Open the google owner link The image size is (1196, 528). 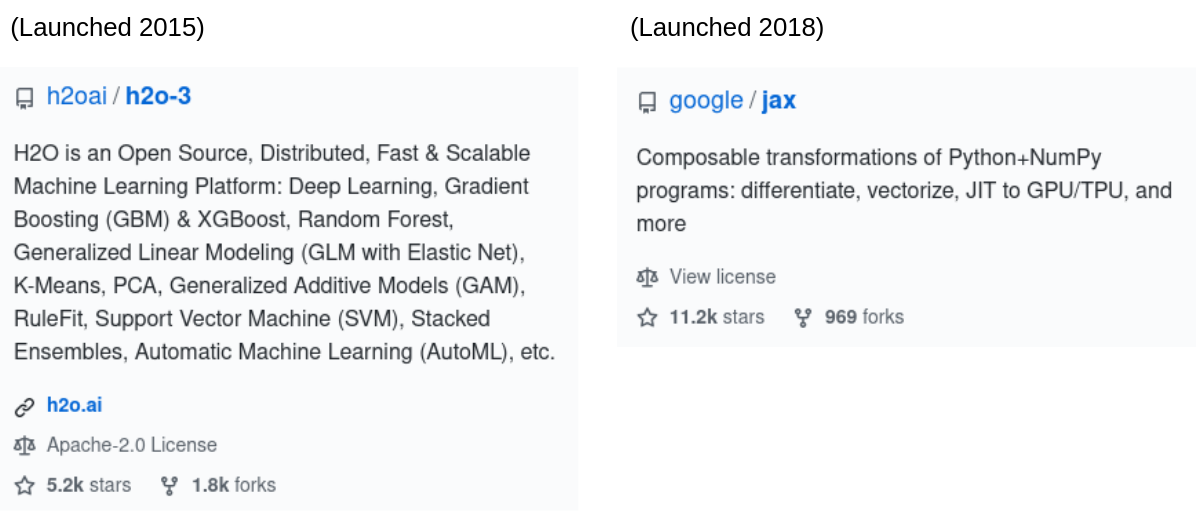click(x=706, y=101)
